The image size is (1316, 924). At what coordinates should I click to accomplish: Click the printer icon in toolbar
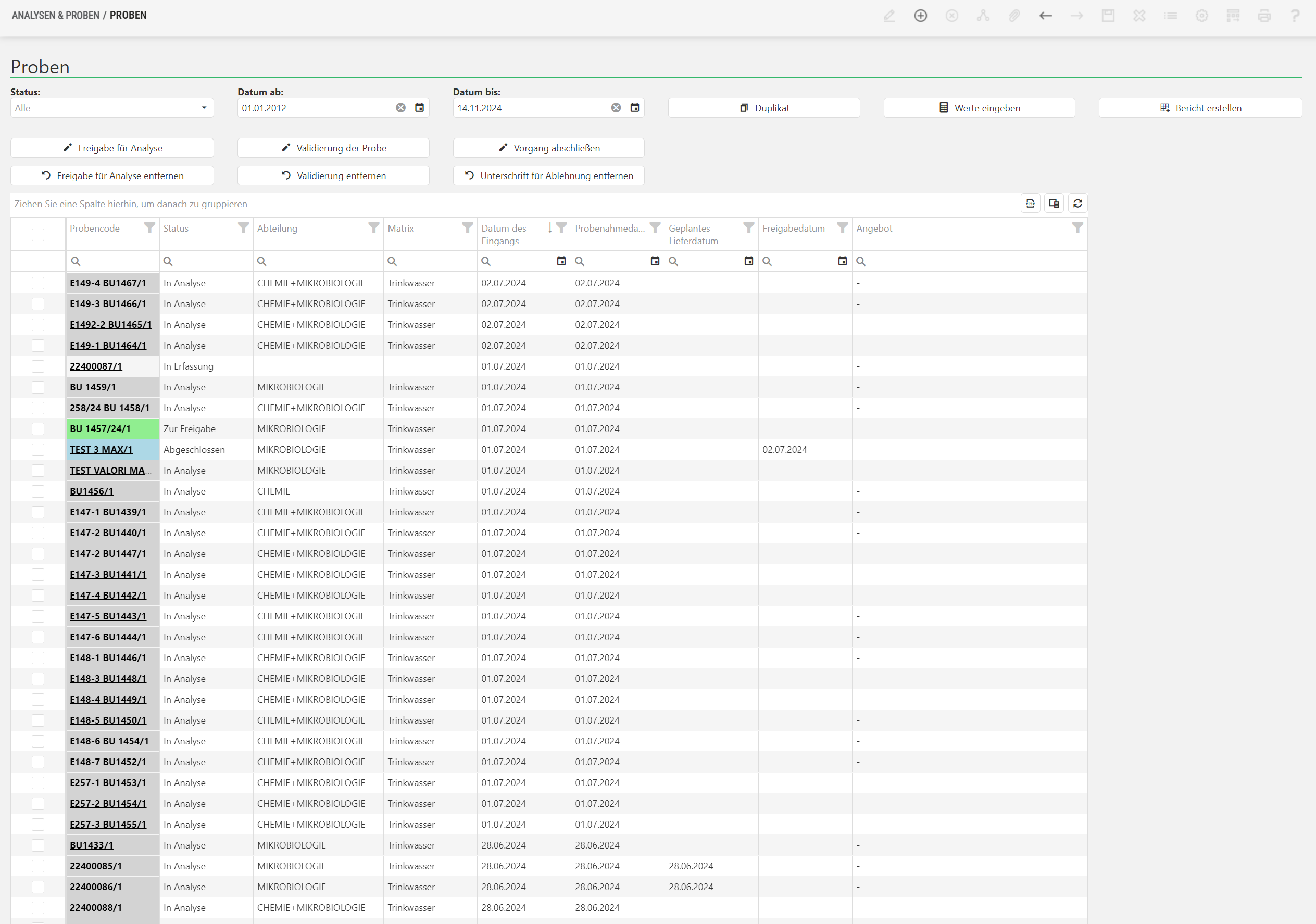pyautogui.click(x=1264, y=16)
